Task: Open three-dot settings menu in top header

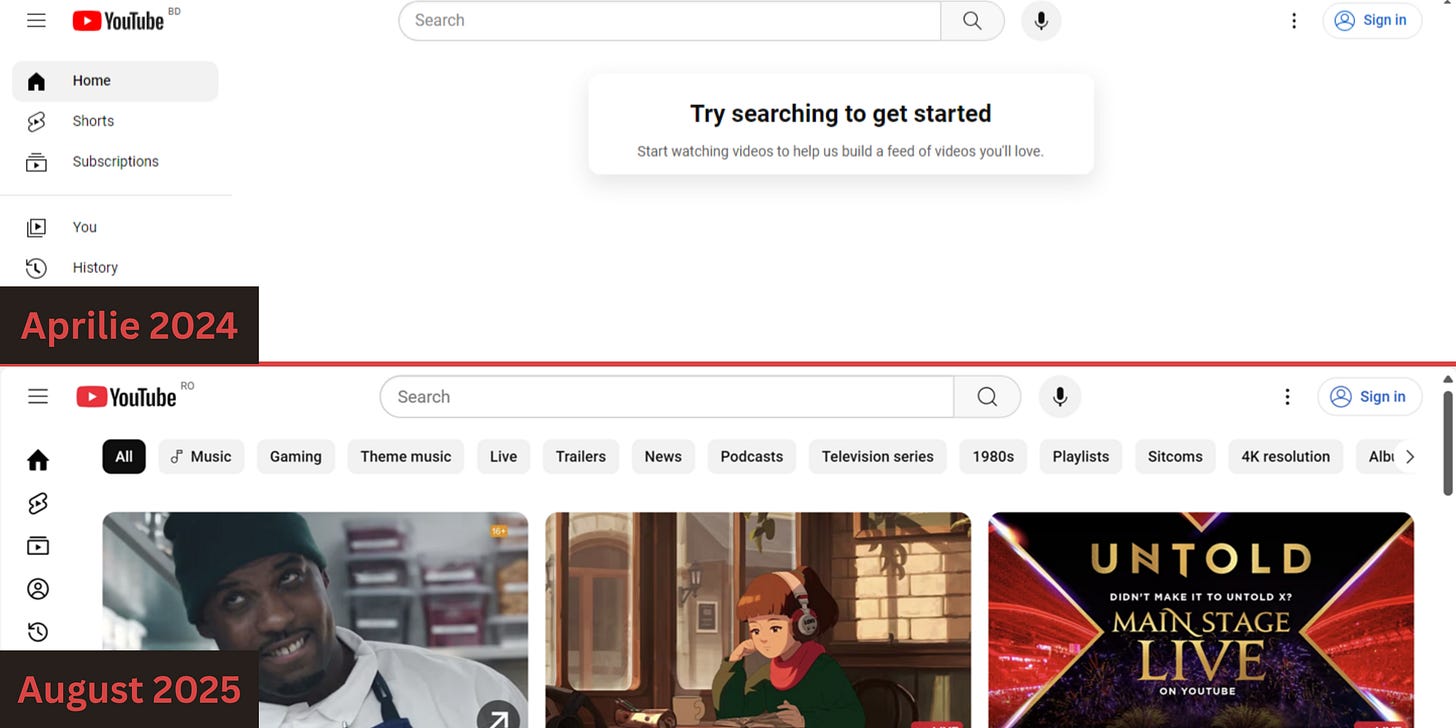Action: pyautogui.click(x=1294, y=20)
